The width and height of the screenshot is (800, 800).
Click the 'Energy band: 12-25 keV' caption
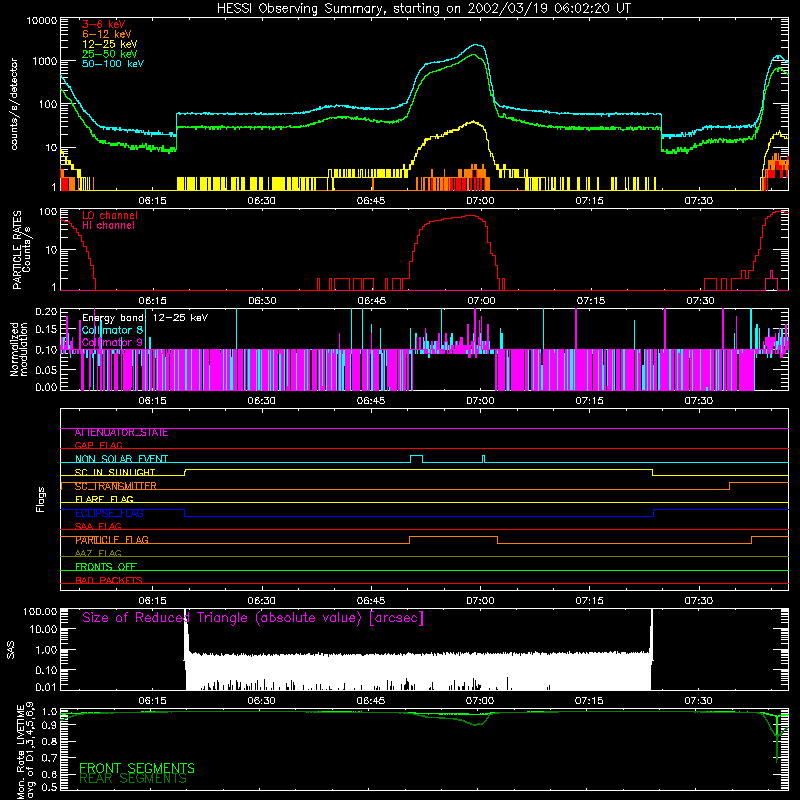pyautogui.click(x=145, y=318)
